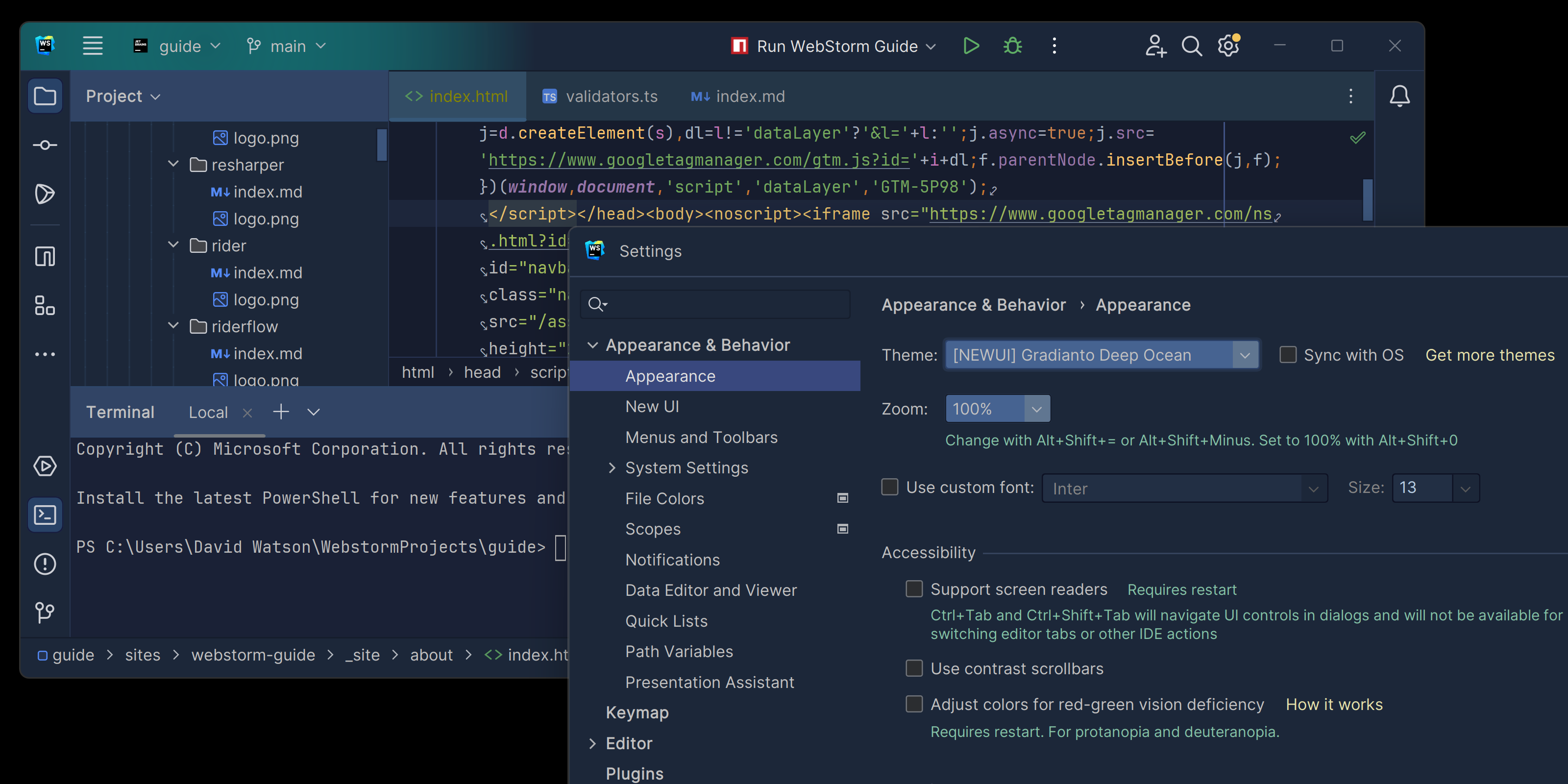Viewport: 1568px width, 784px height.
Task: Click the settings search field
Action: click(715, 304)
